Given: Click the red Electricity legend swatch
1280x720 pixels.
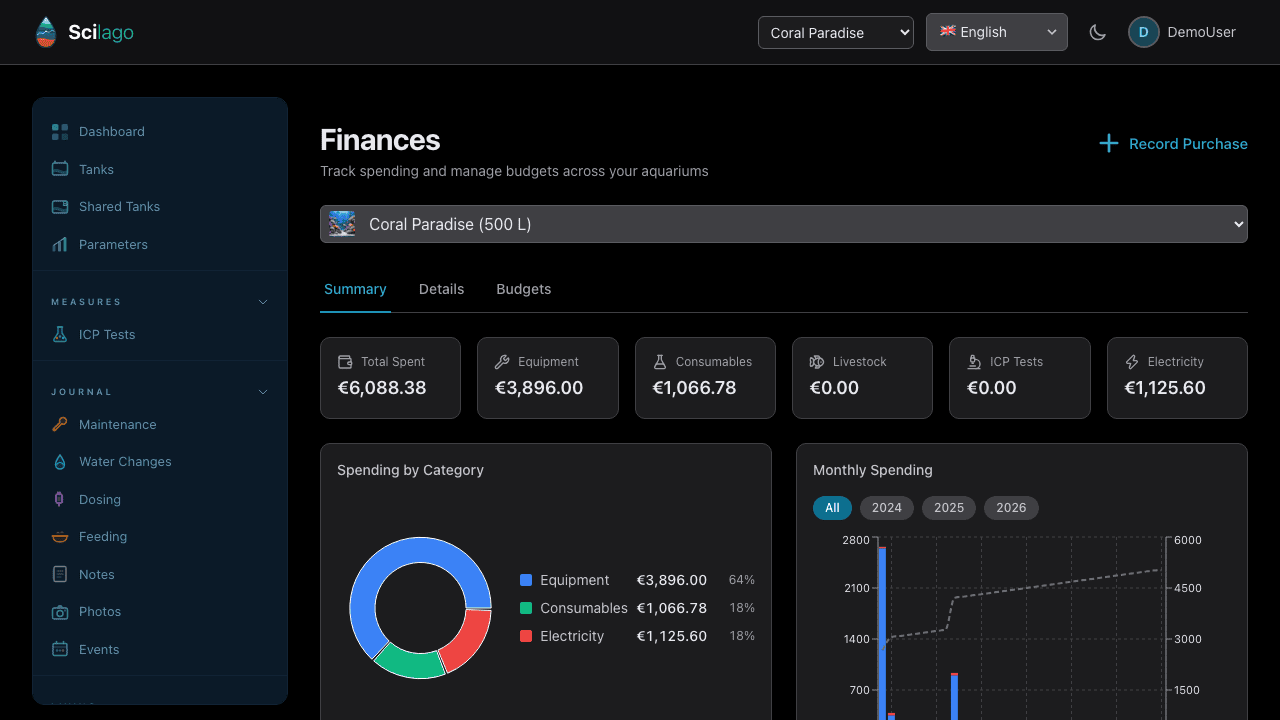Looking at the screenshot, I should 526,636.
